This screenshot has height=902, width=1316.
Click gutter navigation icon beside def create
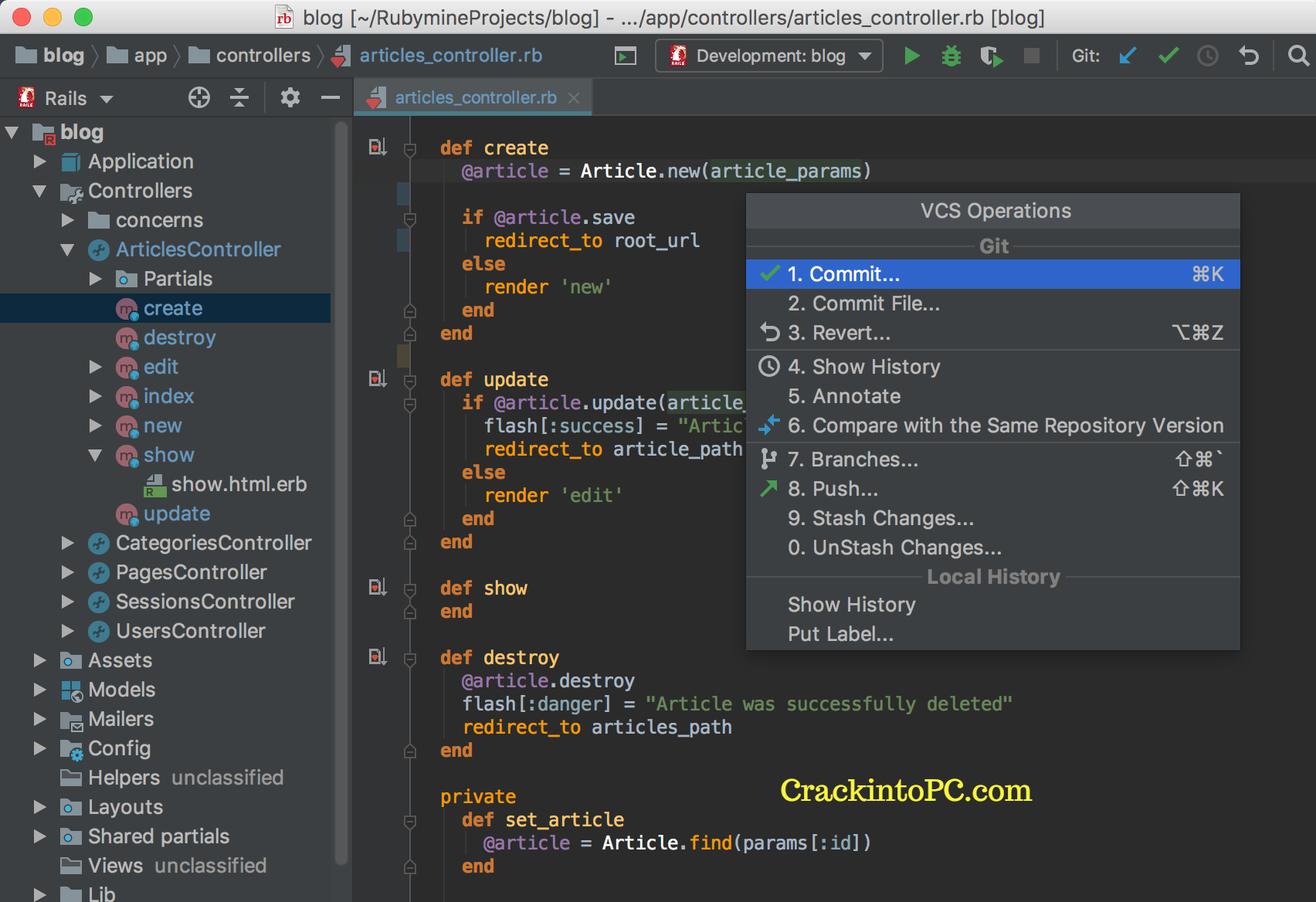click(378, 147)
